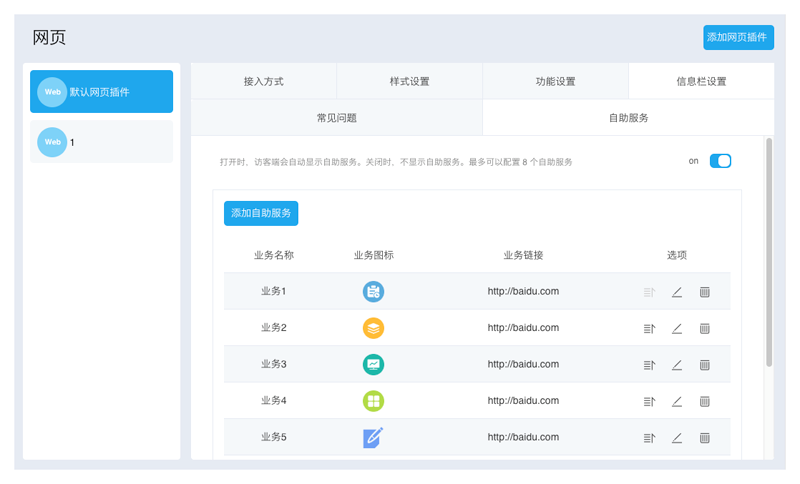
Task: Click the orange layers icon of 业务2
Action: [373, 328]
